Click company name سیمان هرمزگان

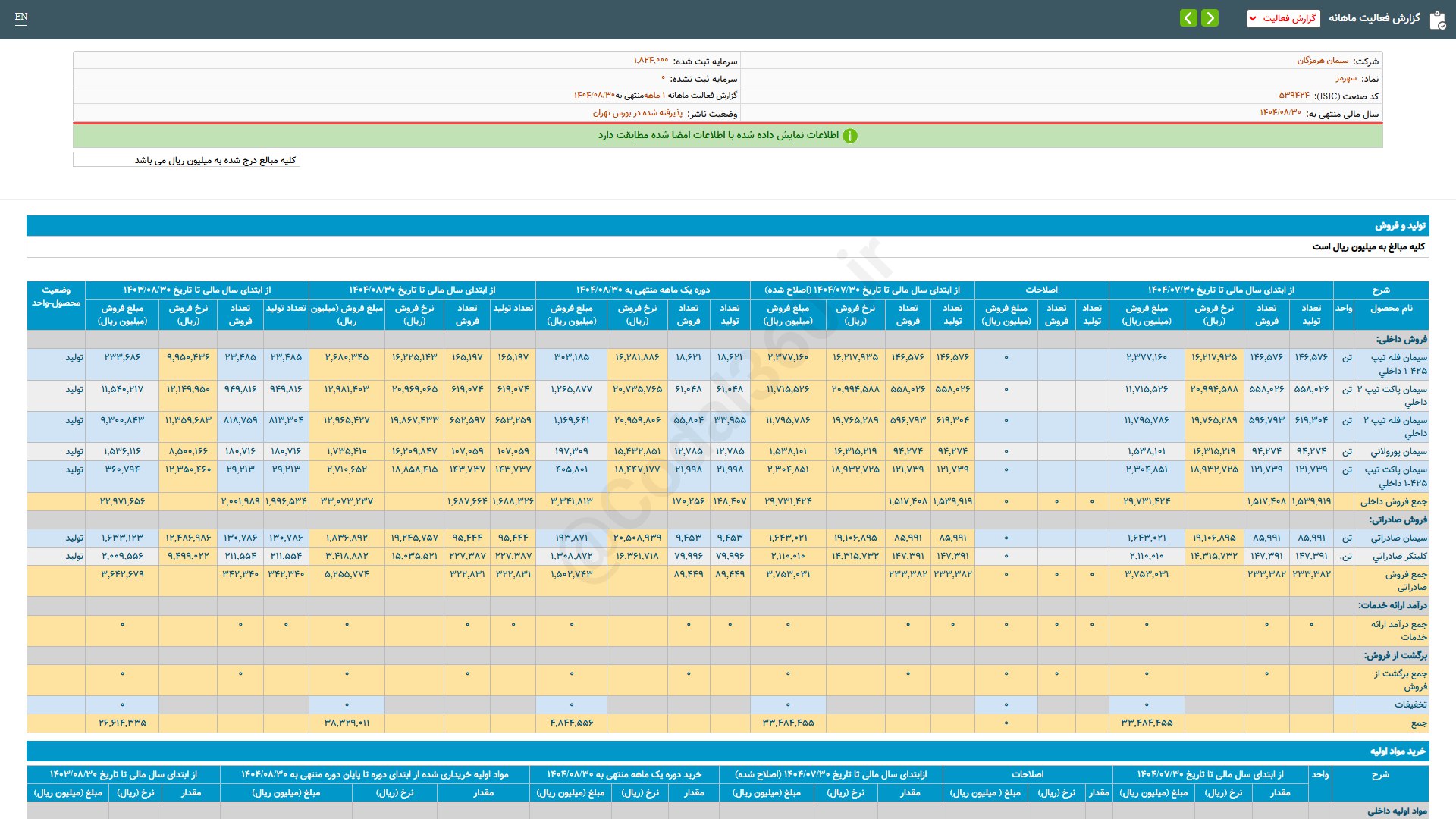[x=1323, y=61]
